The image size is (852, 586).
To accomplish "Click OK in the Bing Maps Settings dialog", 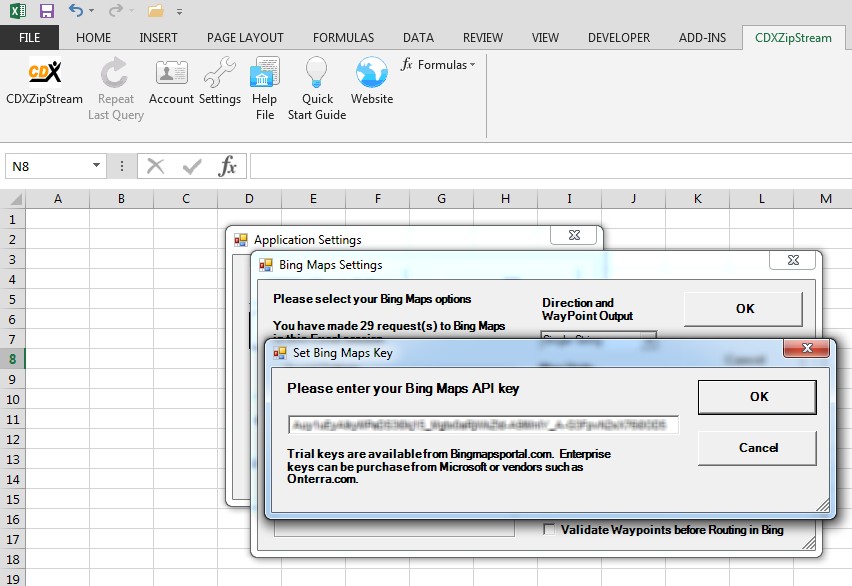I will coord(743,309).
